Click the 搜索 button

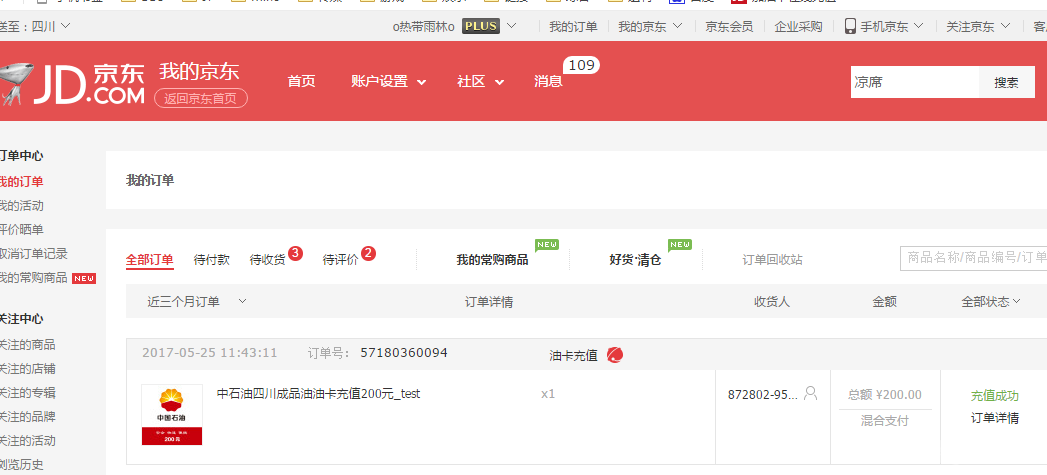coord(1006,82)
